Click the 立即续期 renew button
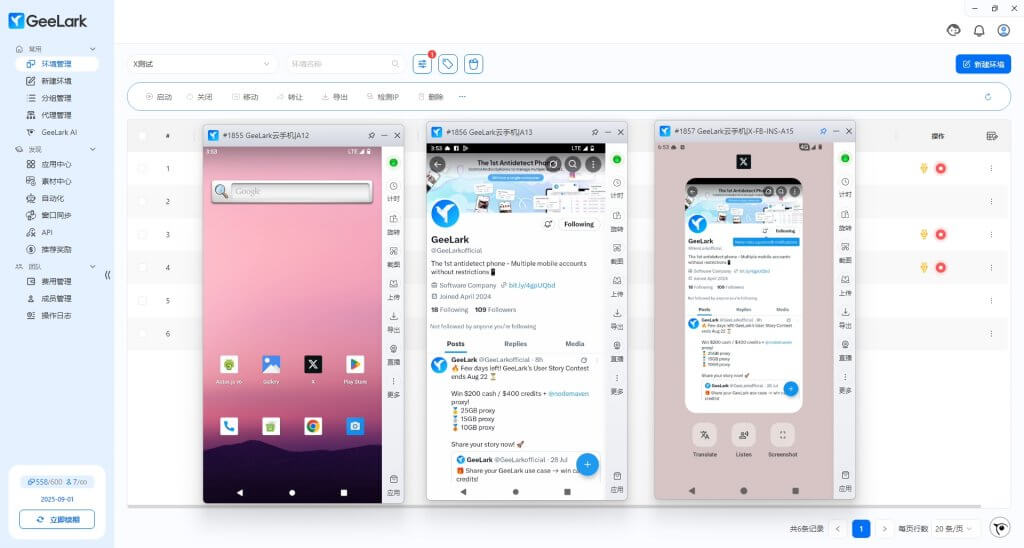 [57, 520]
